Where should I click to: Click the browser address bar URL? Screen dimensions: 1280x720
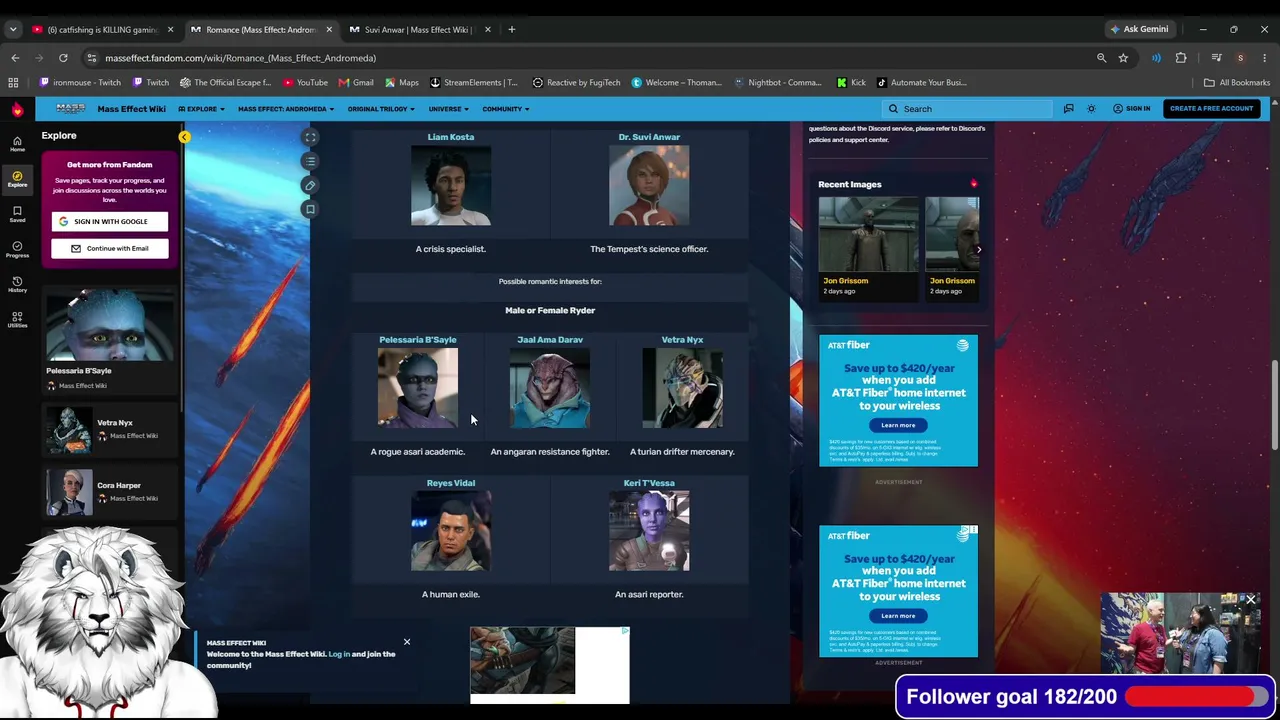click(x=240, y=58)
